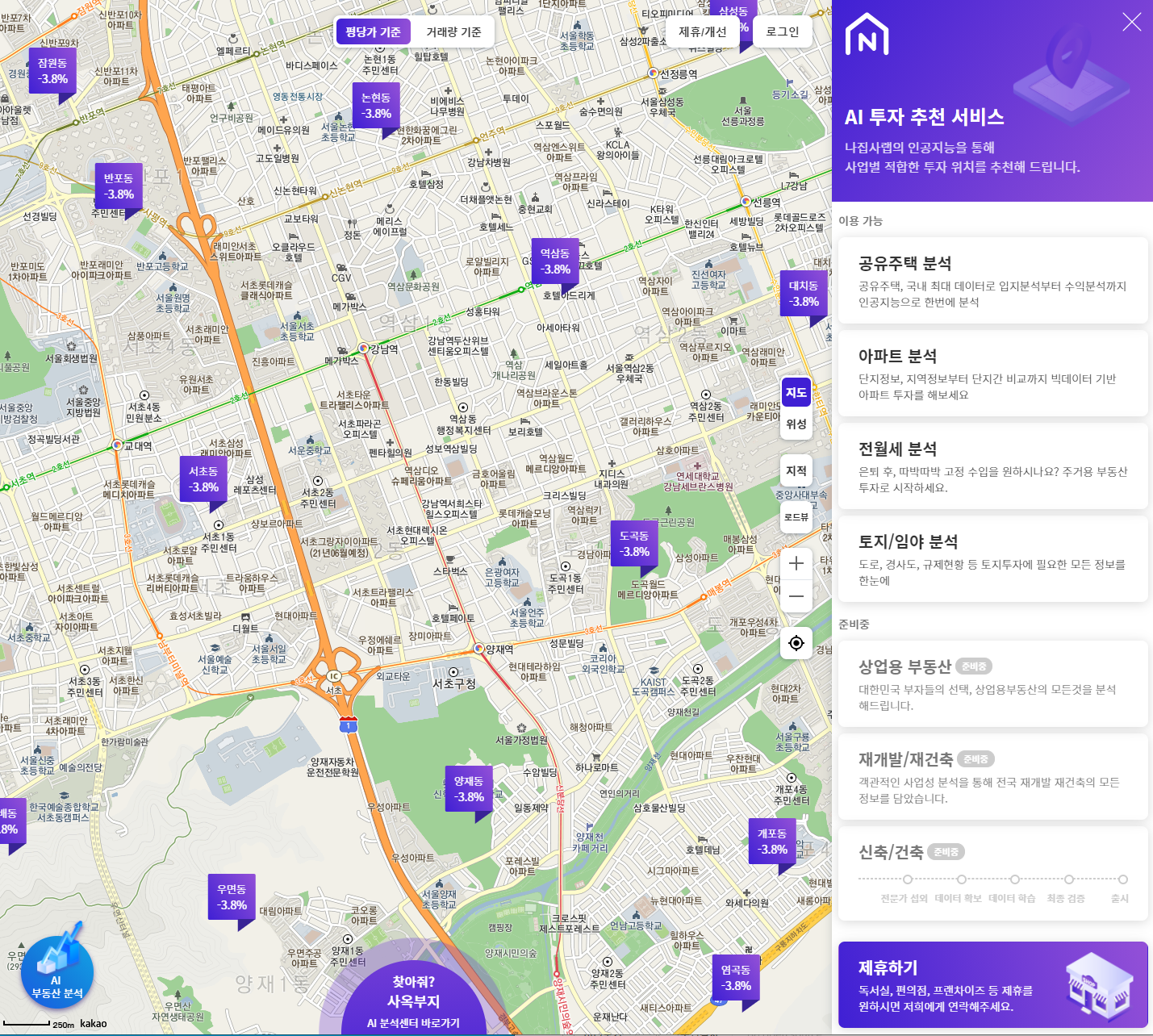The width and height of the screenshot is (1153, 1036).
Task: Open 공유주택 분석 card
Action: [x=992, y=280]
